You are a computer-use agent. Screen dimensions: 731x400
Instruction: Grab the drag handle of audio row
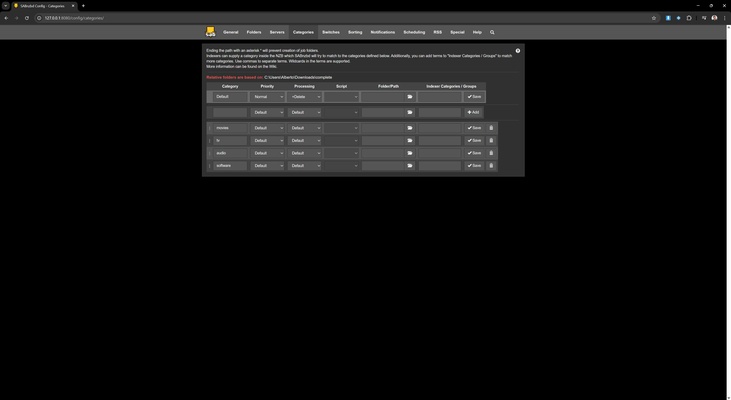(209, 153)
